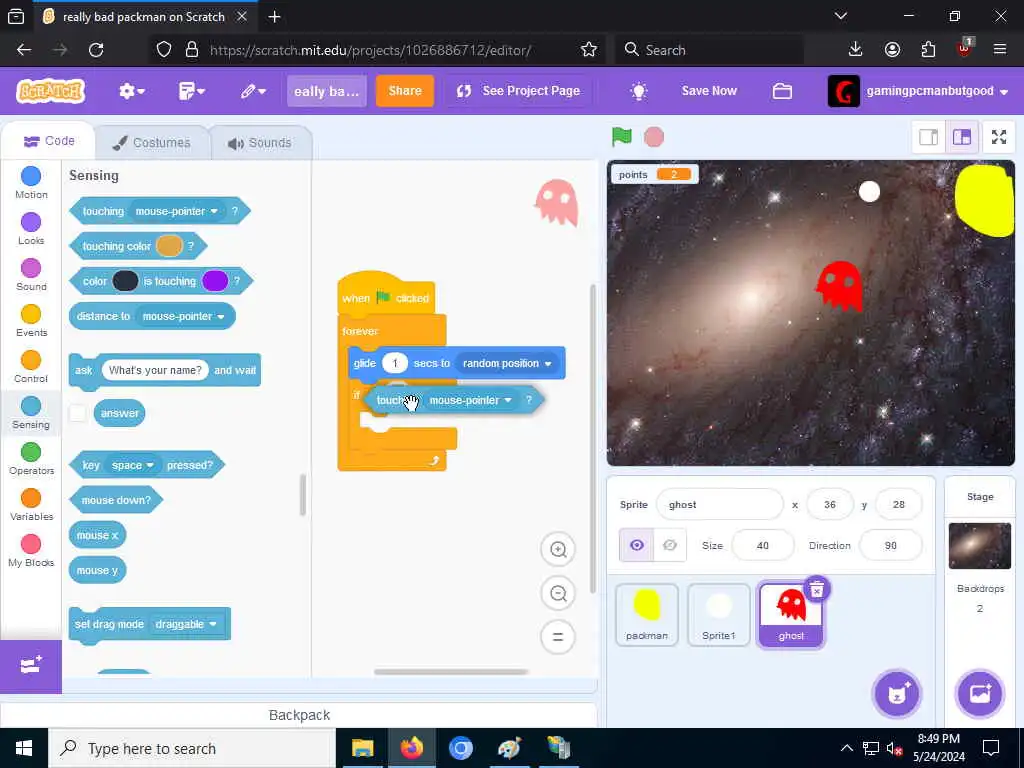This screenshot has height=768, width=1024.
Task: Pick the dark color swatch in color block
Action: [x=125, y=281]
